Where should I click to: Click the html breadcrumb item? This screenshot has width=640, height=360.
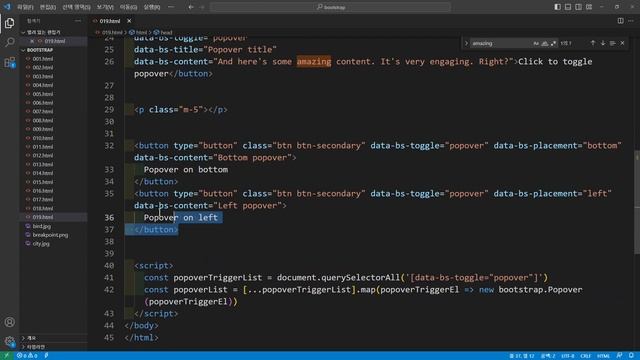click(138, 32)
